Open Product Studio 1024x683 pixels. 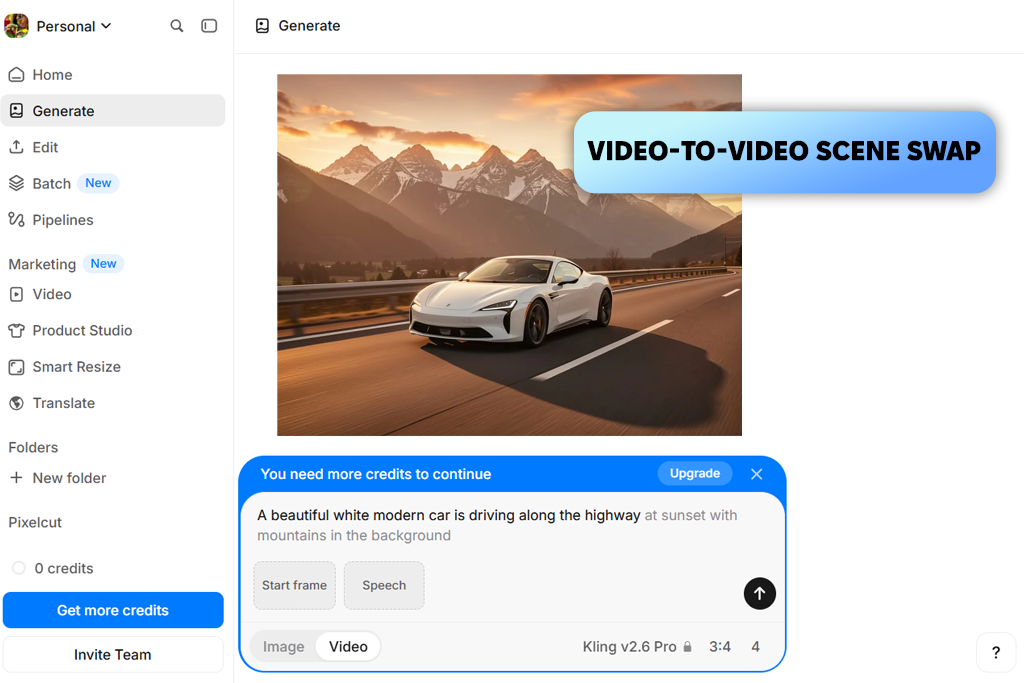[x=113, y=330]
